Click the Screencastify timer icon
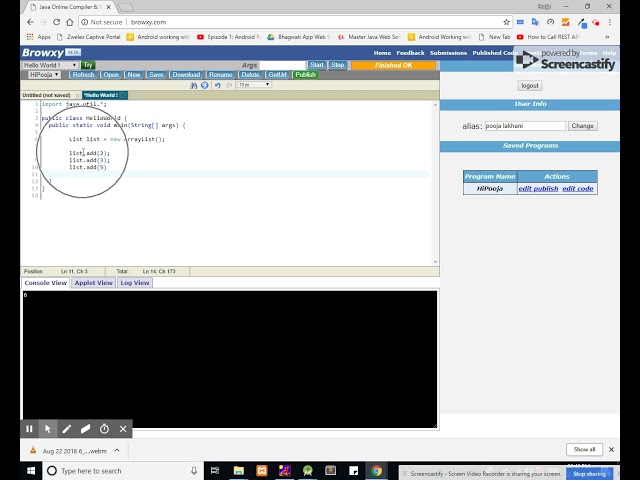 point(104,429)
